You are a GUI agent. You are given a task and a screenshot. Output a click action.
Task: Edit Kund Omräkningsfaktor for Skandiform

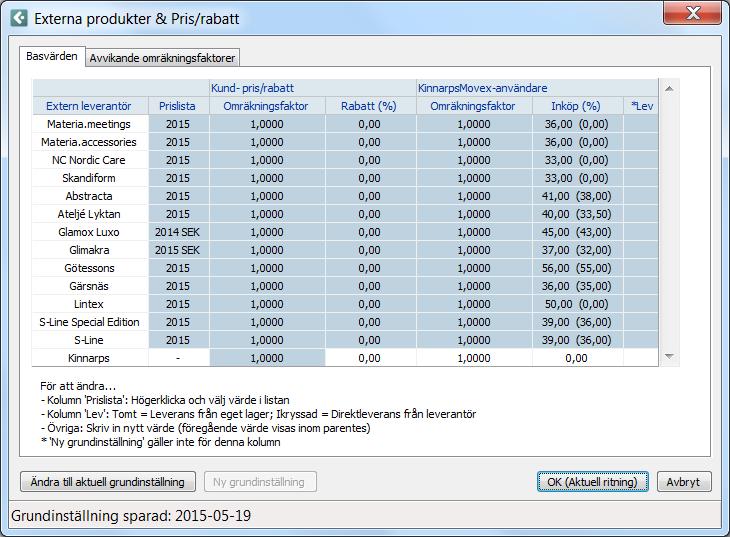(x=267, y=178)
